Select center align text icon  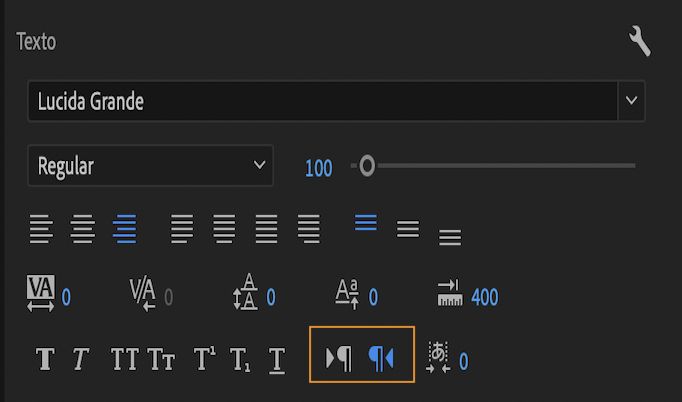pyautogui.click(x=83, y=229)
